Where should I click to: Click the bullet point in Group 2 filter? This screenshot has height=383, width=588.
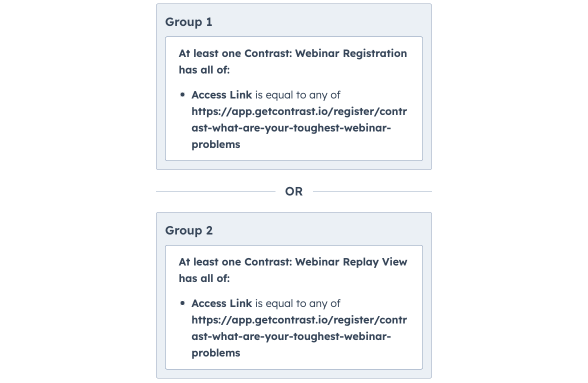click(183, 303)
